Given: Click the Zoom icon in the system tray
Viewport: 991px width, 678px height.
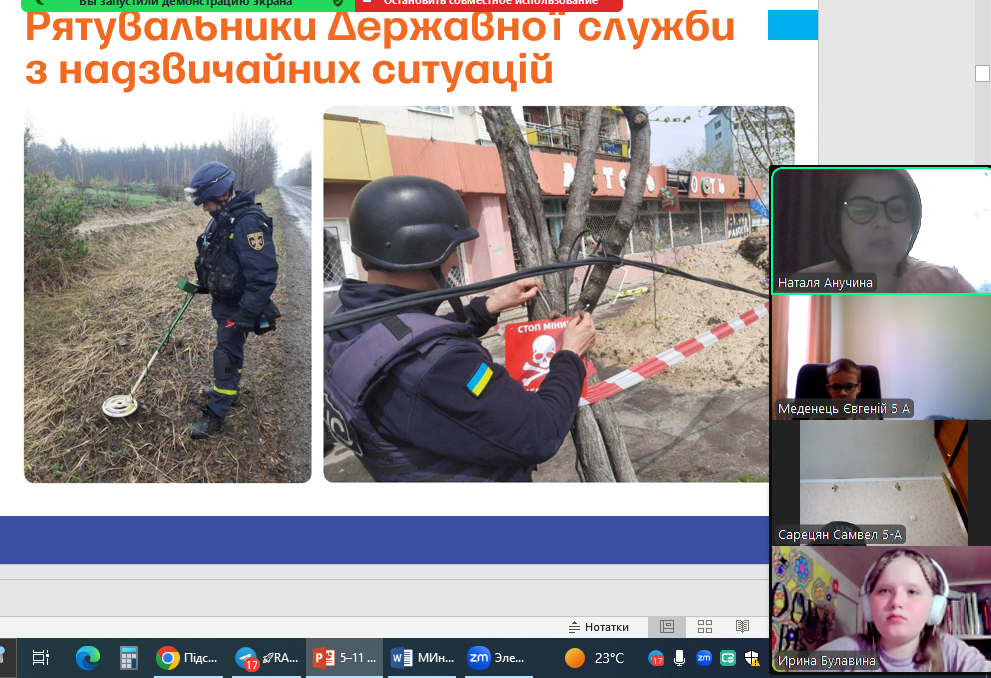Looking at the screenshot, I should [703, 658].
